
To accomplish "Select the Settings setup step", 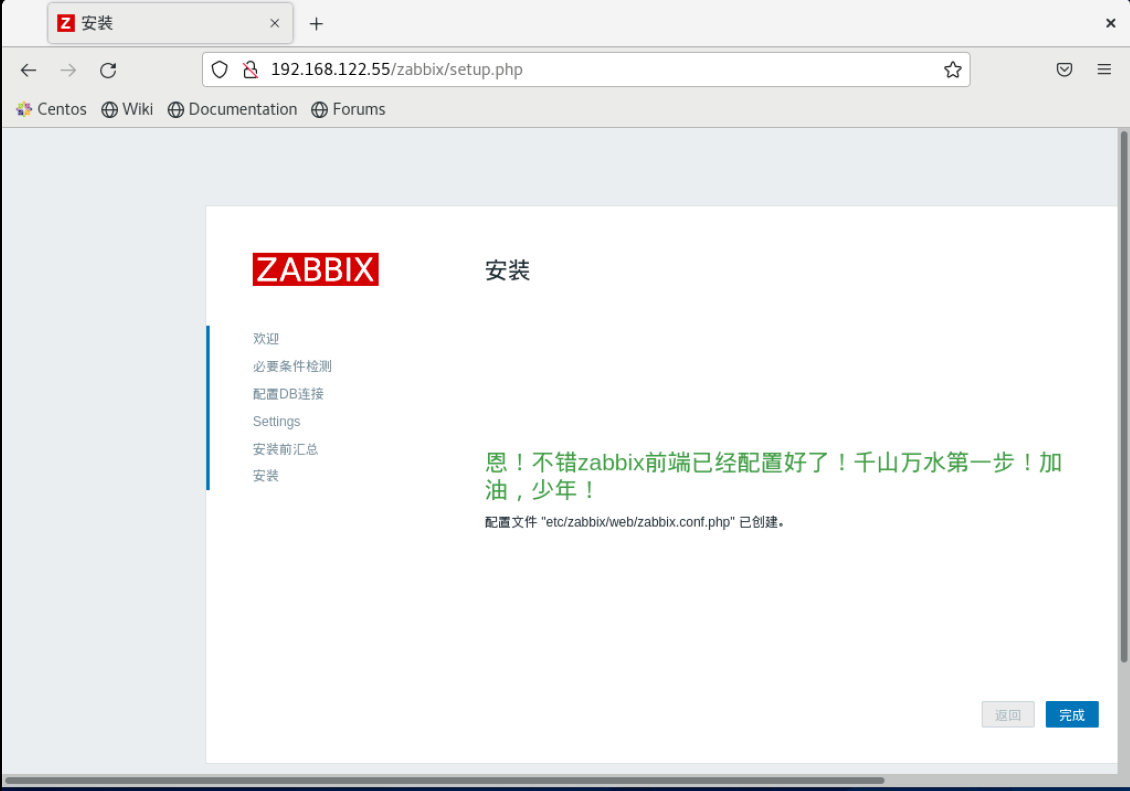I will (276, 421).
